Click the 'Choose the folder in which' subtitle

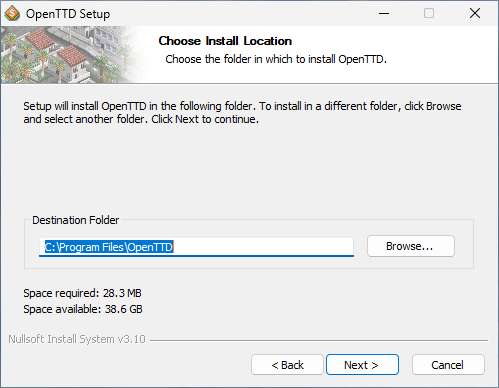(x=276, y=59)
